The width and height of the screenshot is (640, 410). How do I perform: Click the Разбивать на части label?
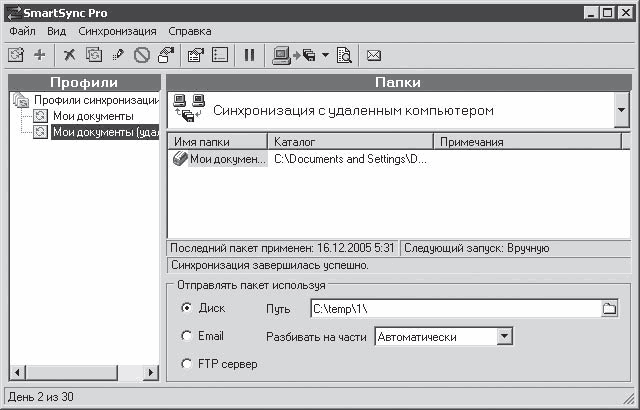(316, 337)
